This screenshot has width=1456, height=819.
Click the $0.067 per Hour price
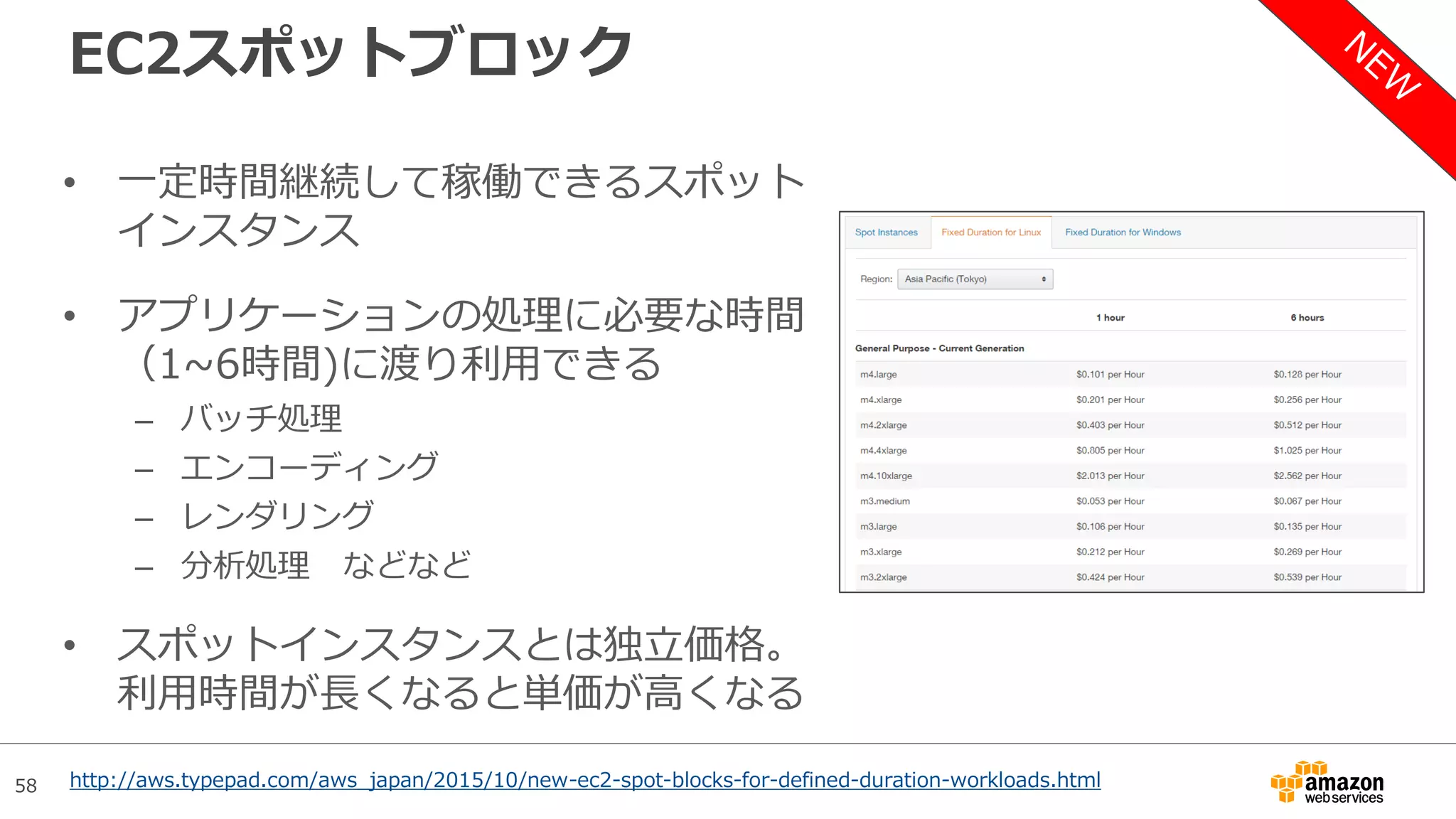[x=1307, y=501]
